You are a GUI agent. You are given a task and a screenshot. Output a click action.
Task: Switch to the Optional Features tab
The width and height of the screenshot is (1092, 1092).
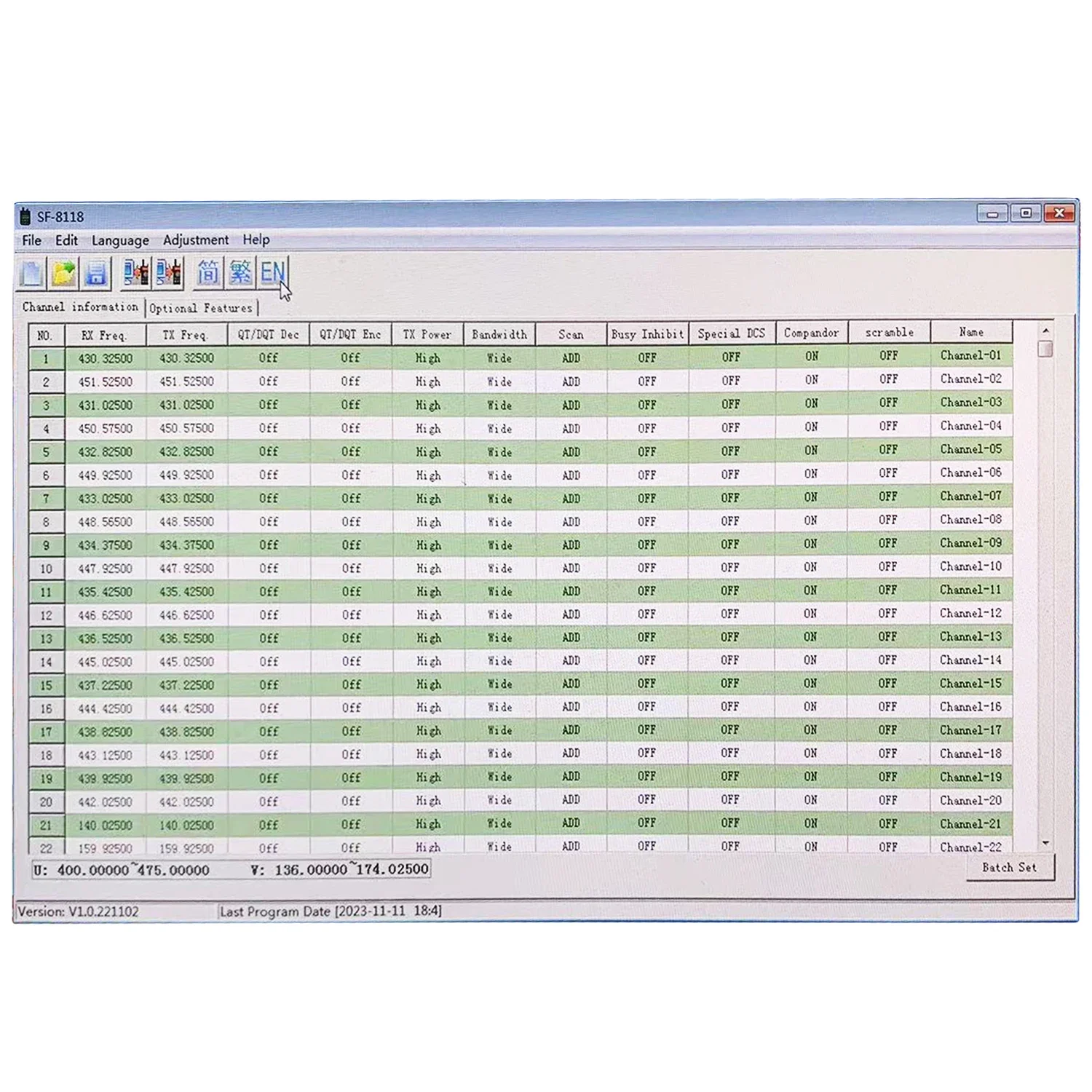click(201, 309)
